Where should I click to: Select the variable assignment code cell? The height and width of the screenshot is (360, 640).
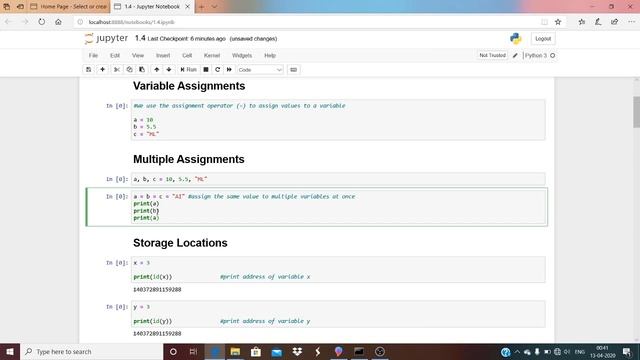338,120
